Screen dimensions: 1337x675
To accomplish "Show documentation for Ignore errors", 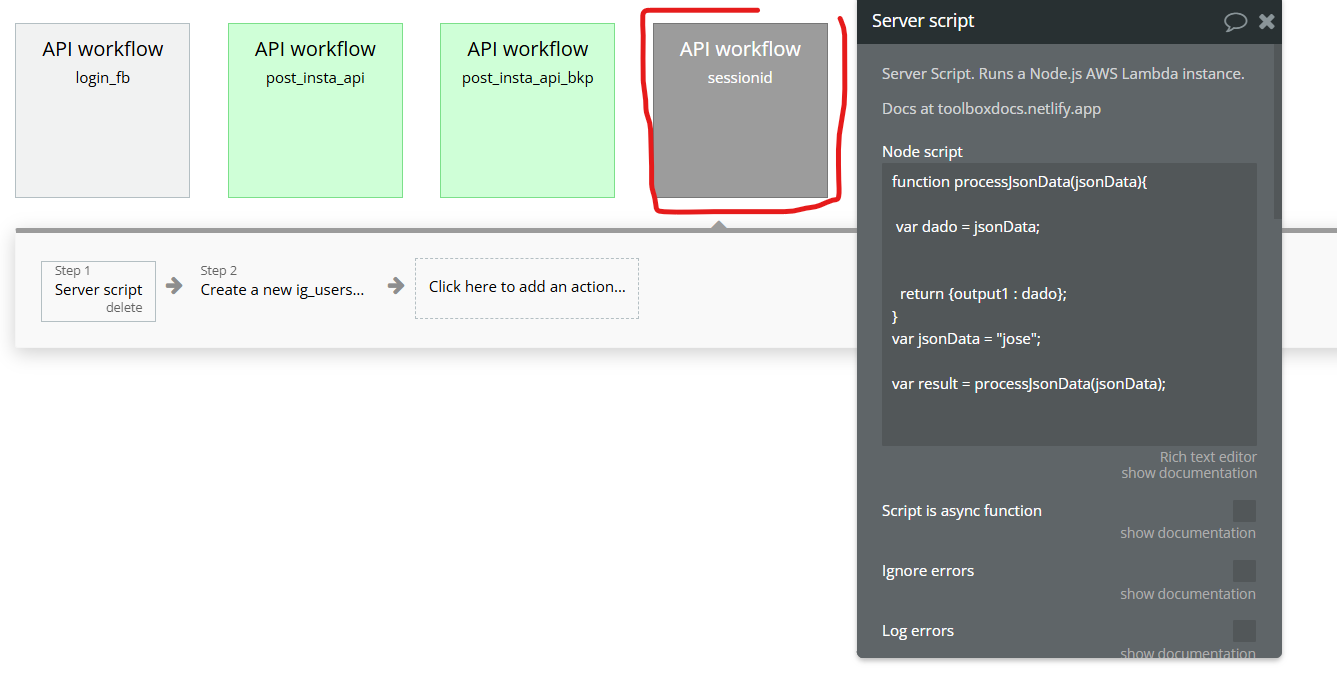I will pyautogui.click(x=1188, y=594).
